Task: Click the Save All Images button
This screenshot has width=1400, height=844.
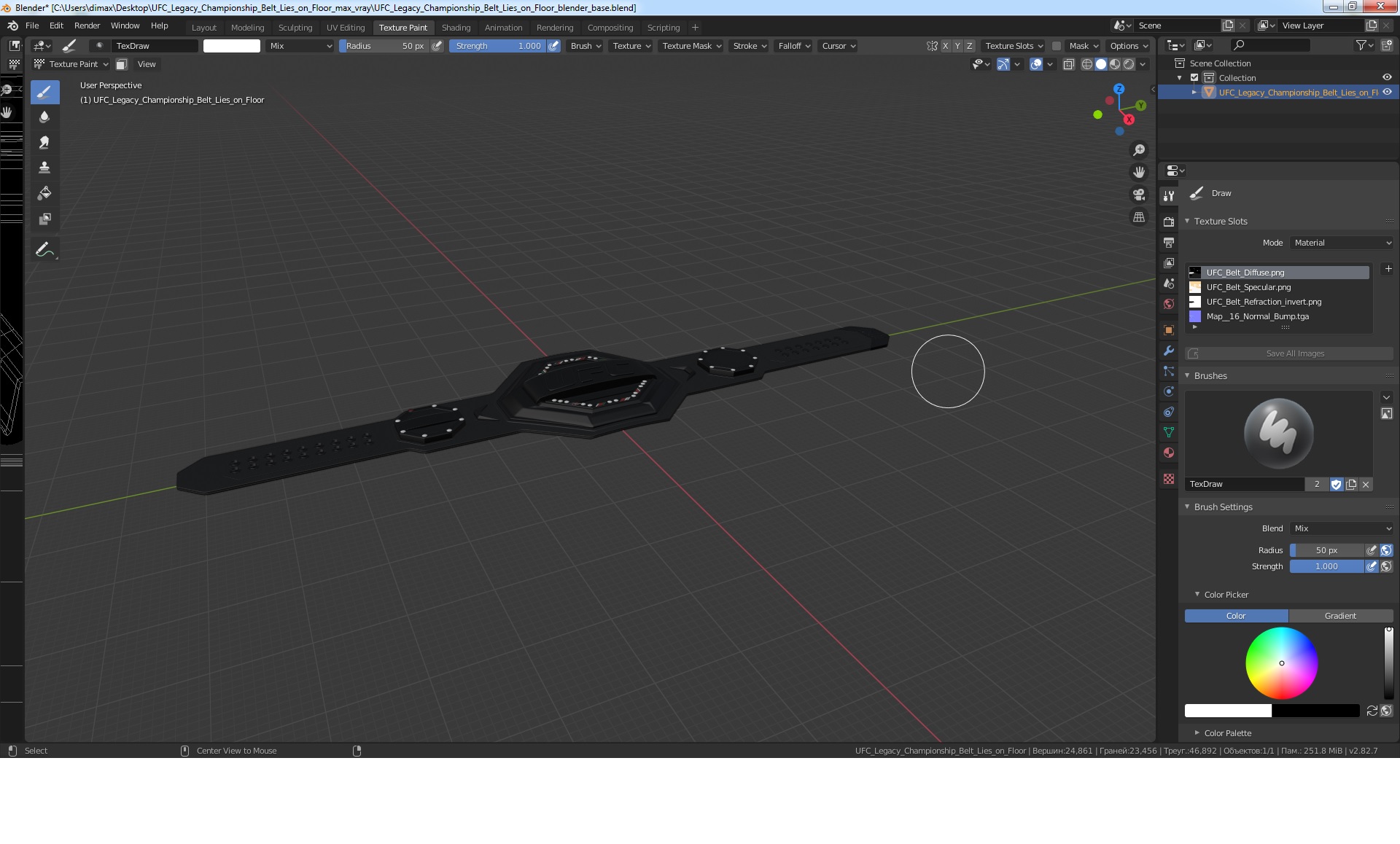Action: 1288,353
